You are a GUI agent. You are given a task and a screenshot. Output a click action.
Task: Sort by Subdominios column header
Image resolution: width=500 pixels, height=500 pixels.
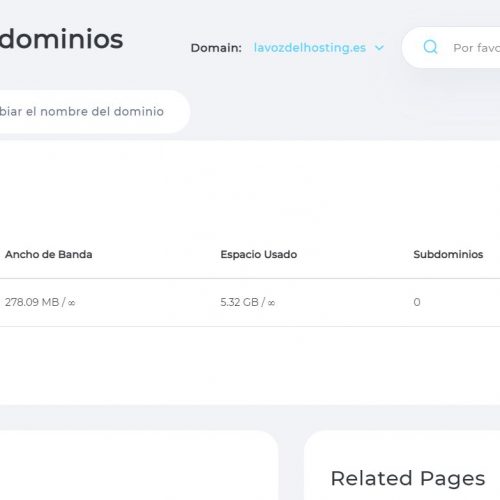448,254
